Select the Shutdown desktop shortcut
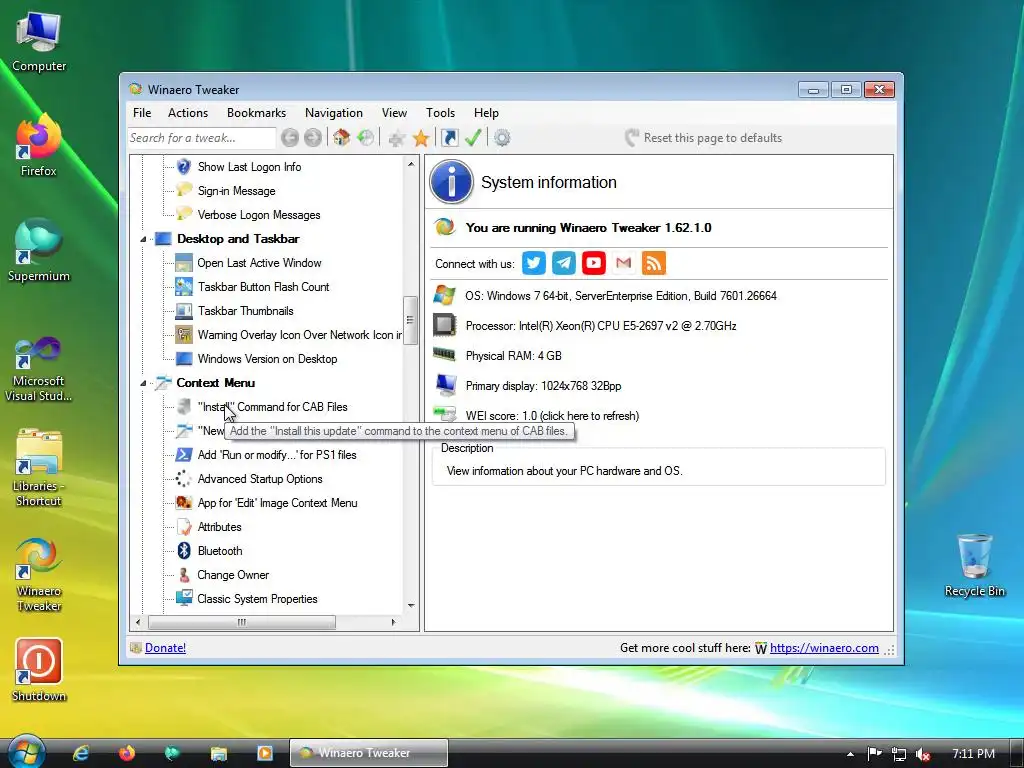Viewport: 1024px width, 768px height. pyautogui.click(x=39, y=670)
